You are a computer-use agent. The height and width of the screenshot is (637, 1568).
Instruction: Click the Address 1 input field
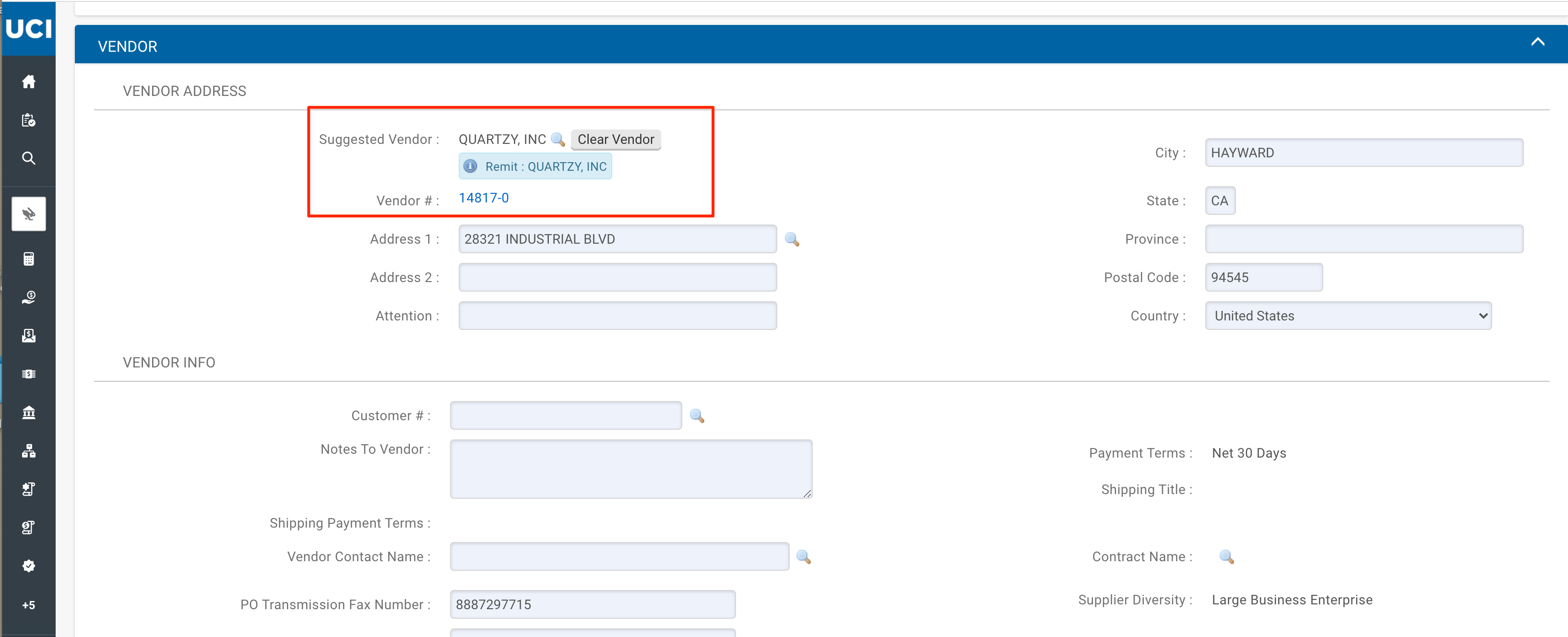[x=617, y=239]
